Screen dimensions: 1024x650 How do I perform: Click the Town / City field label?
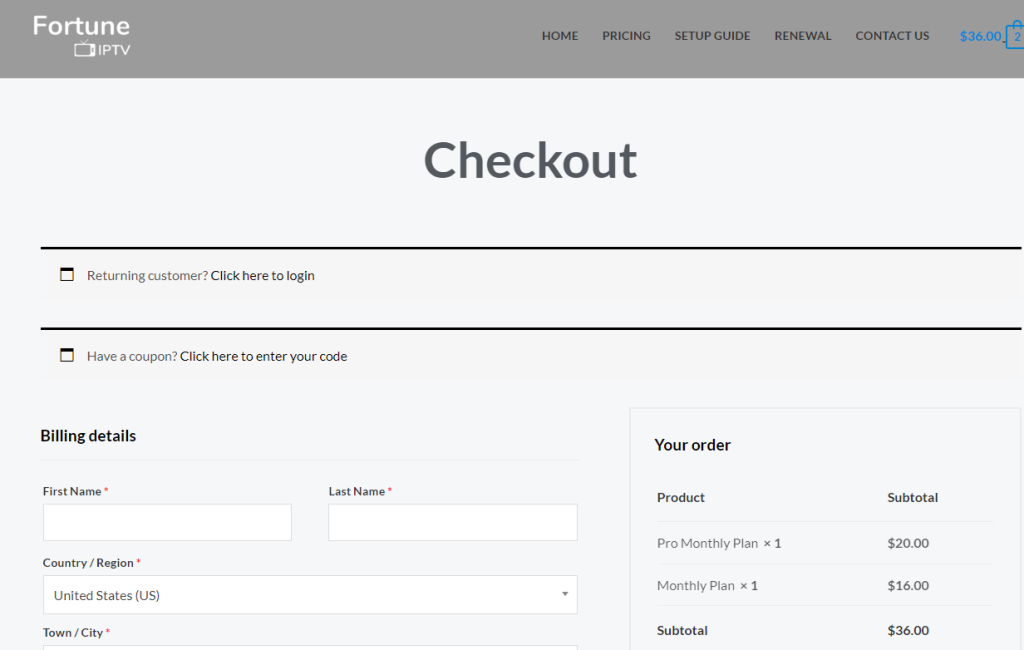coord(76,632)
